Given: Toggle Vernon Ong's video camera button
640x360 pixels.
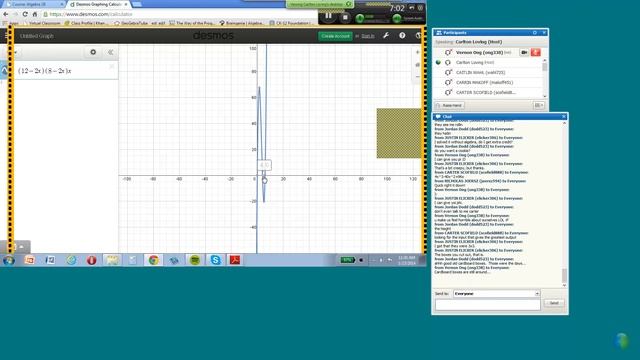Looking at the screenshot, I should (x=524, y=53).
